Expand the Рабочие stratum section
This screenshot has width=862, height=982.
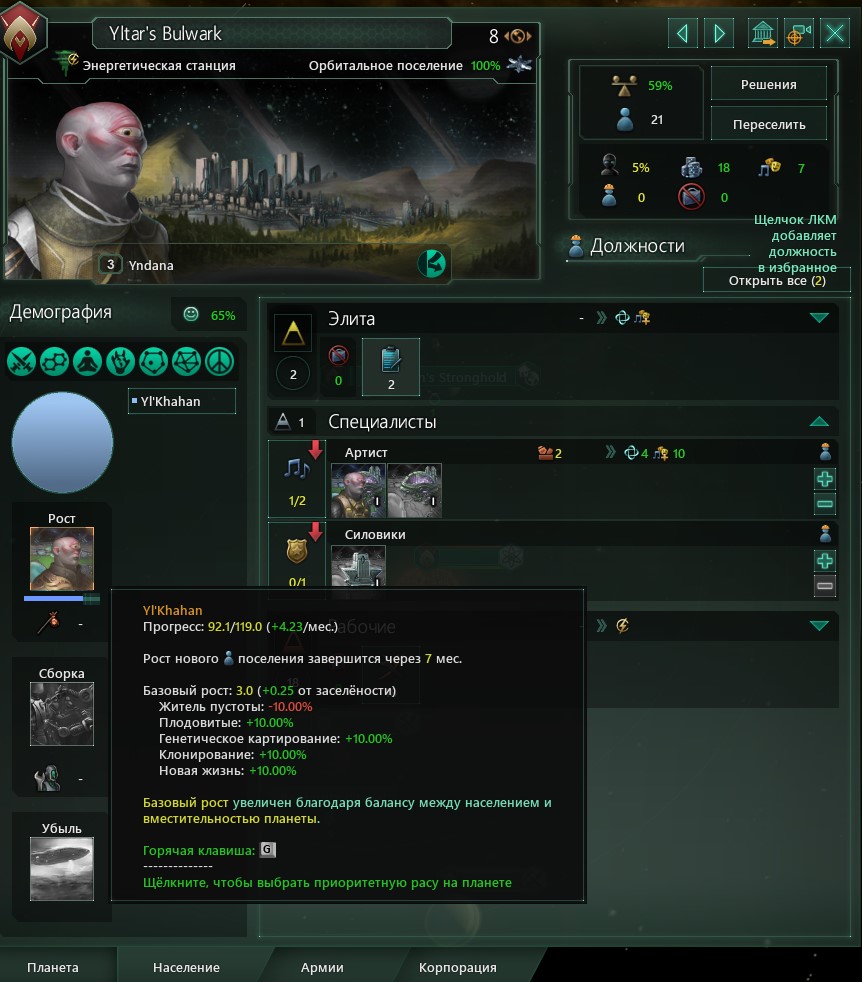[819, 625]
